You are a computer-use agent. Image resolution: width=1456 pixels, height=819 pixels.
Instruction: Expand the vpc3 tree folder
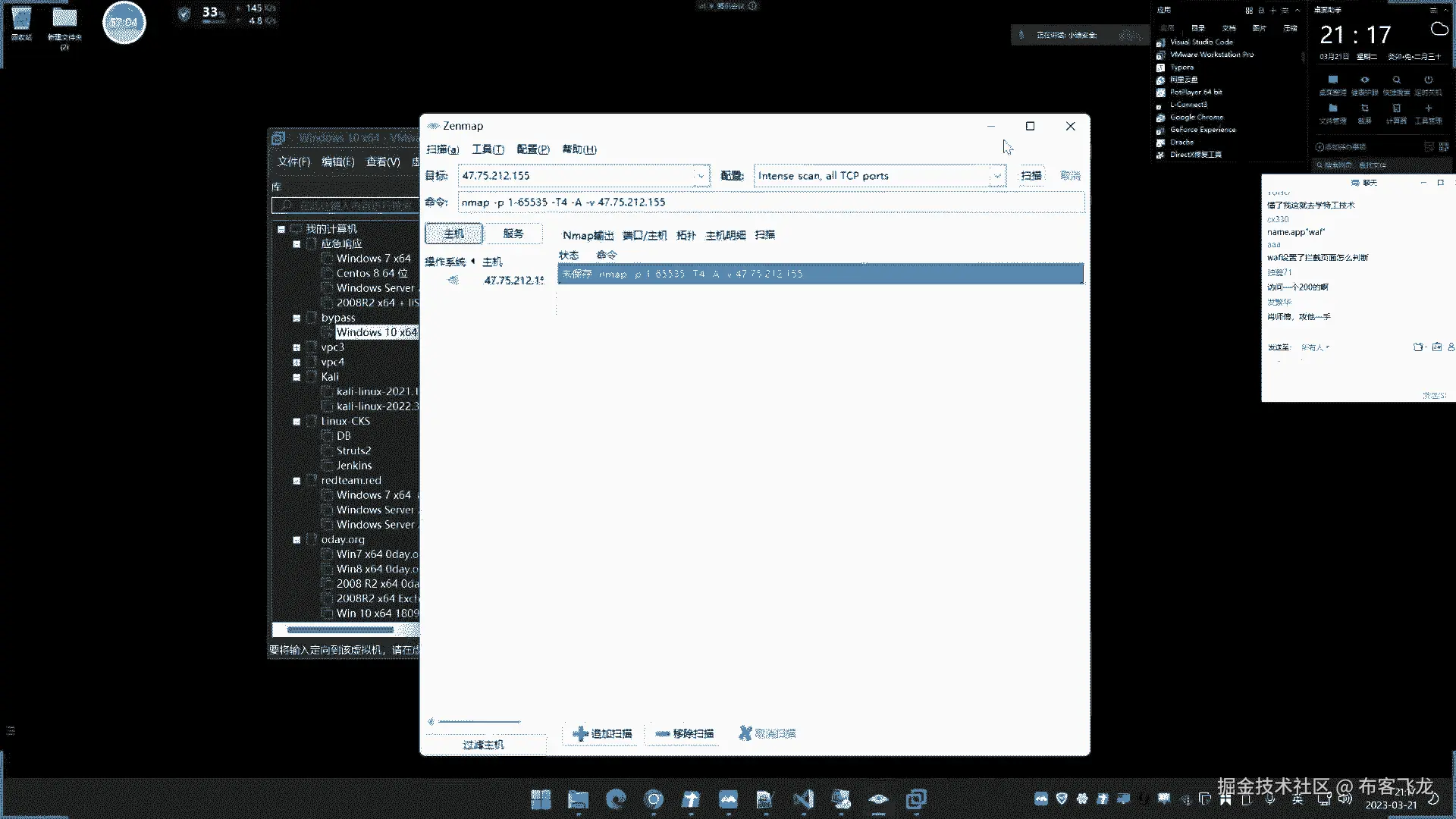tap(297, 347)
